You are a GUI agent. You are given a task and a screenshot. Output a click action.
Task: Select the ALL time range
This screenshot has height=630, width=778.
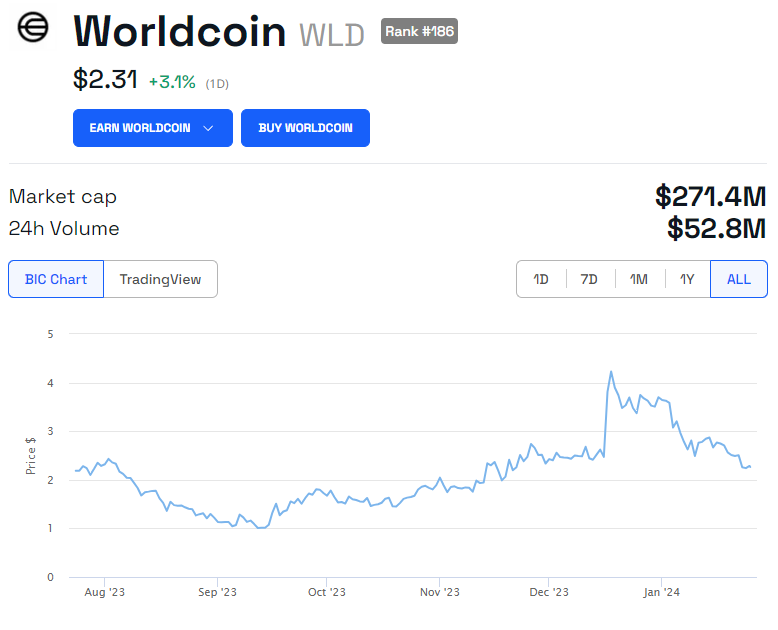point(739,279)
